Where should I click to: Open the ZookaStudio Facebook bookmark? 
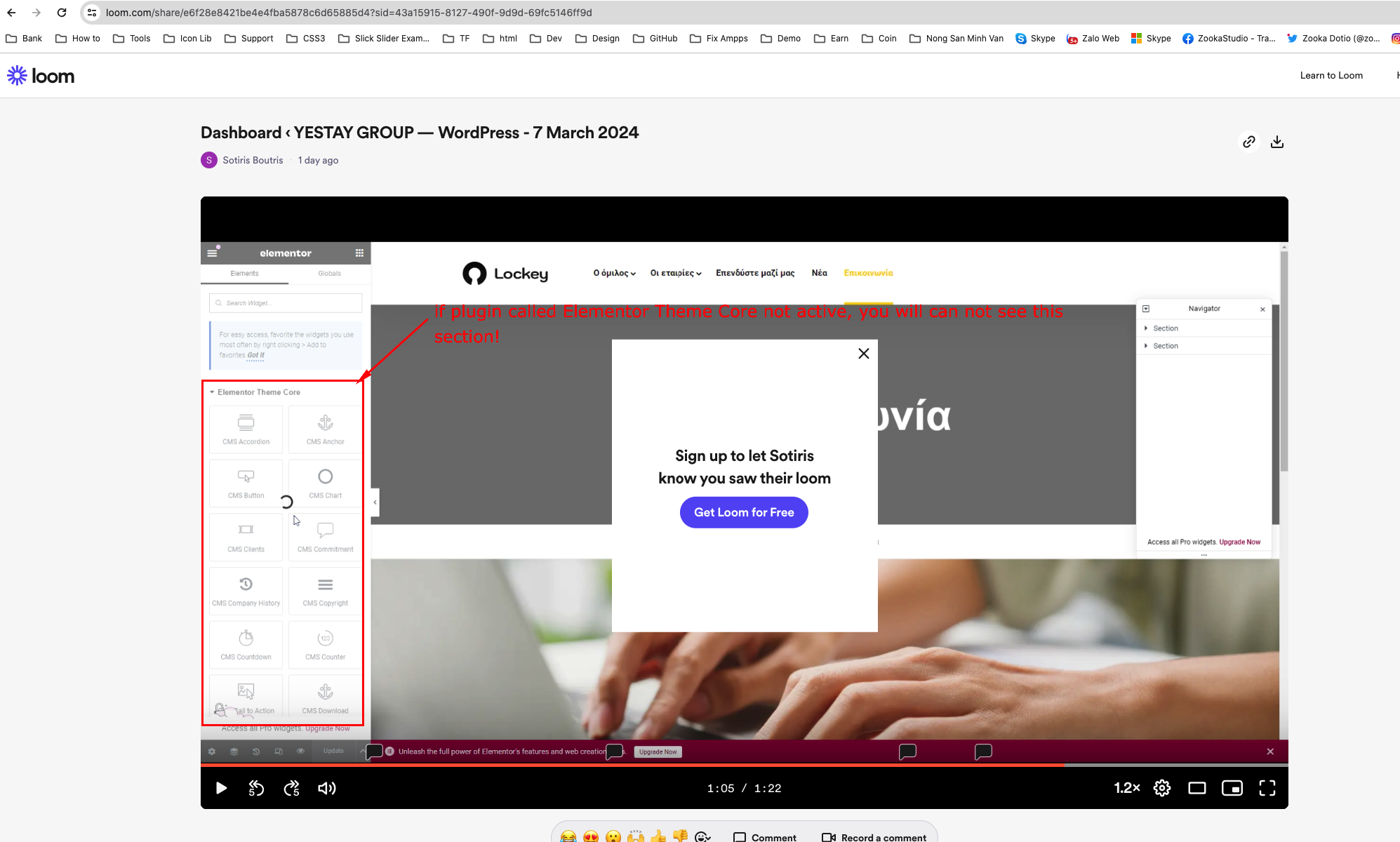point(1229,39)
